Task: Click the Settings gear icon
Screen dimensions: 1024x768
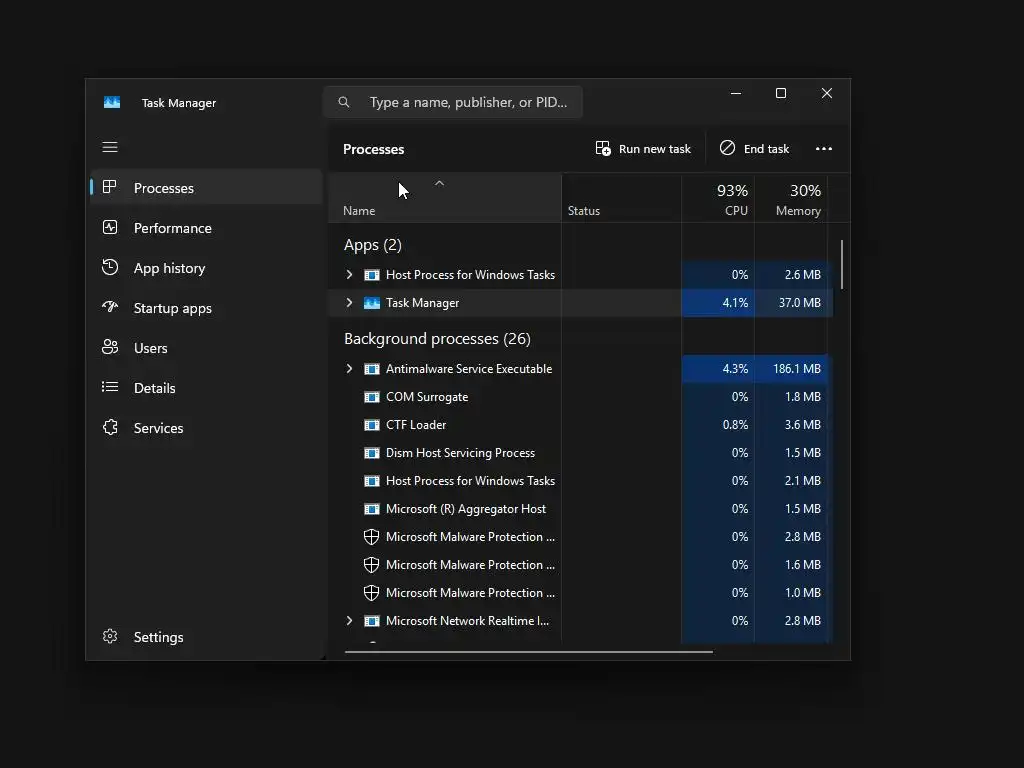Action: (110, 636)
